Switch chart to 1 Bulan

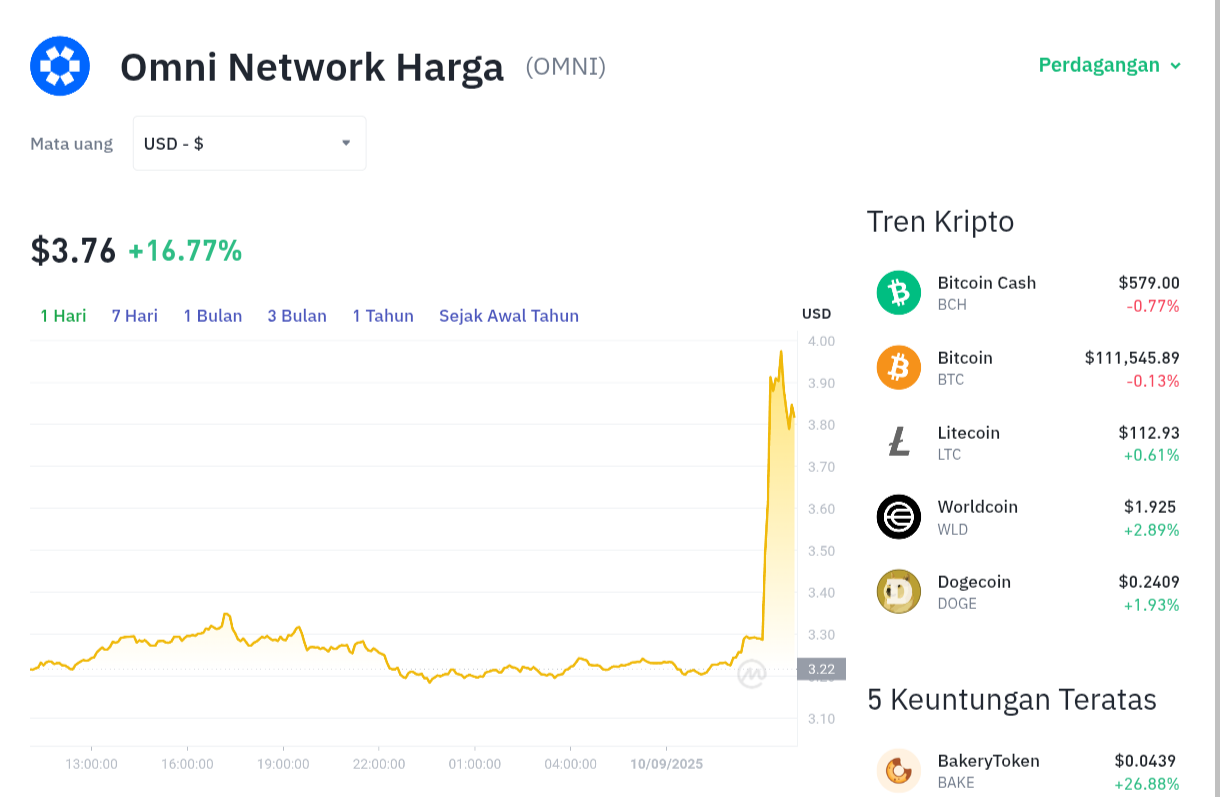point(212,316)
